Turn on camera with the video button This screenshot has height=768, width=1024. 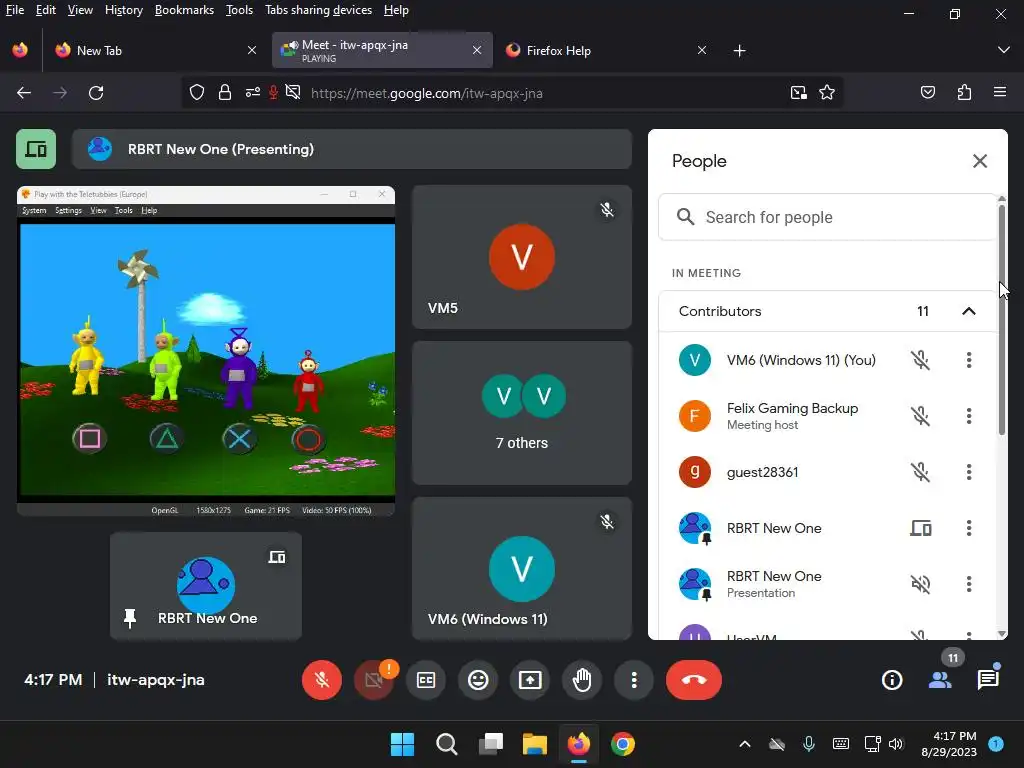(x=374, y=680)
